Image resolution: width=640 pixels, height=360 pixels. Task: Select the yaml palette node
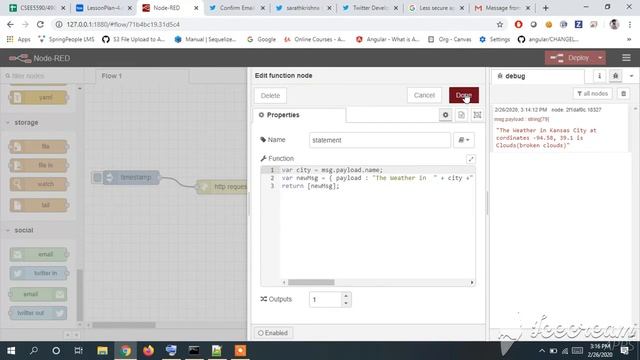(39, 98)
